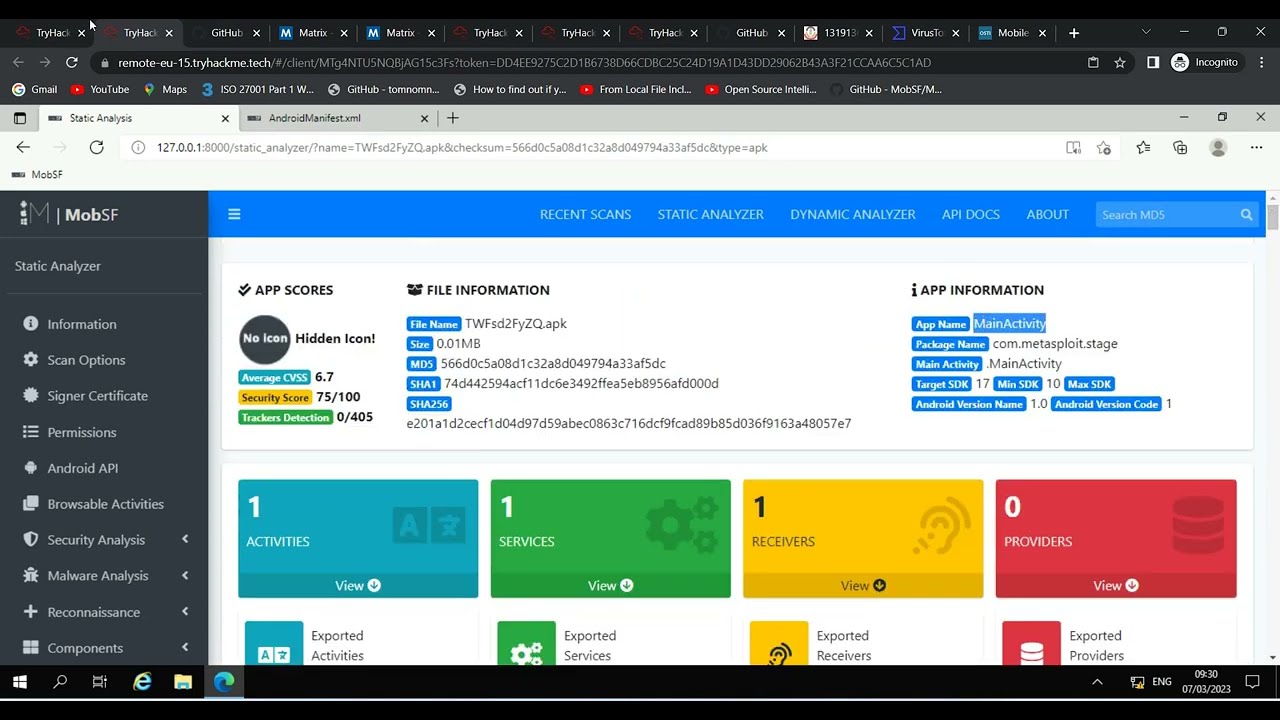Bookmark this page with Chrome star icon

1120,62
